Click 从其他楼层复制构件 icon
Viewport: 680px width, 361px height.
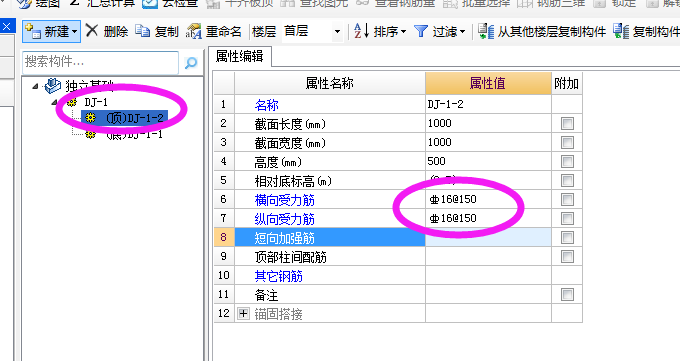(x=486, y=31)
